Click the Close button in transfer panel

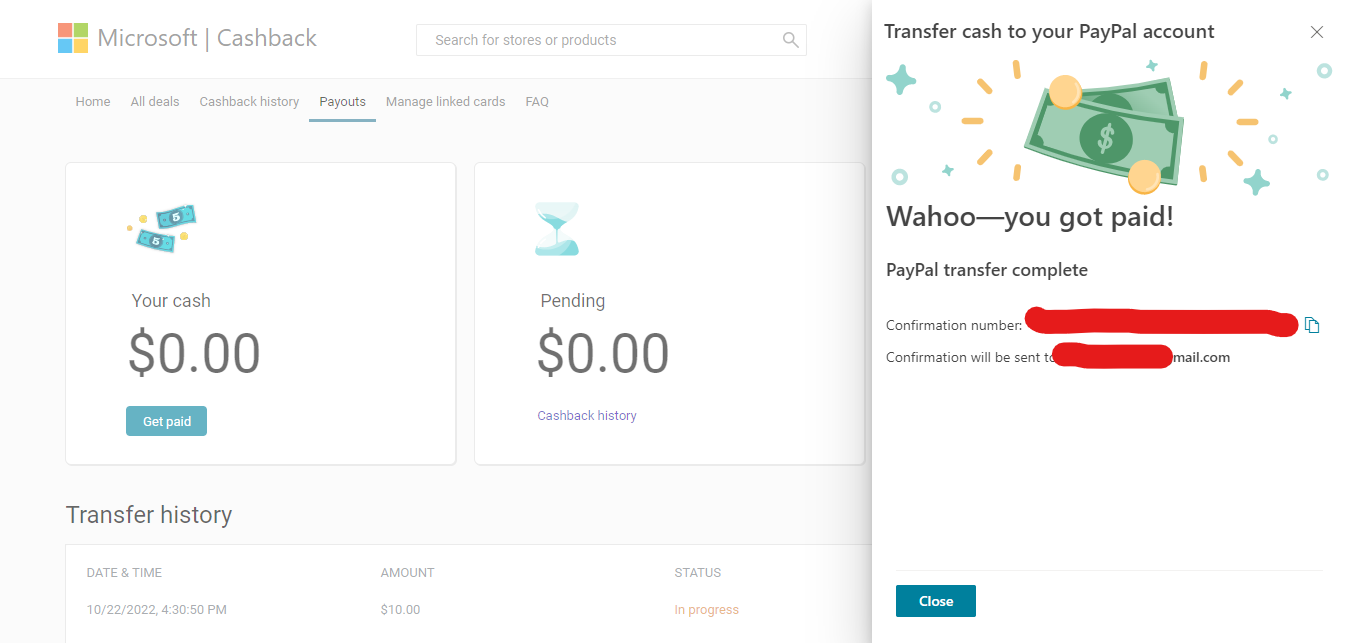tap(935, 601)
